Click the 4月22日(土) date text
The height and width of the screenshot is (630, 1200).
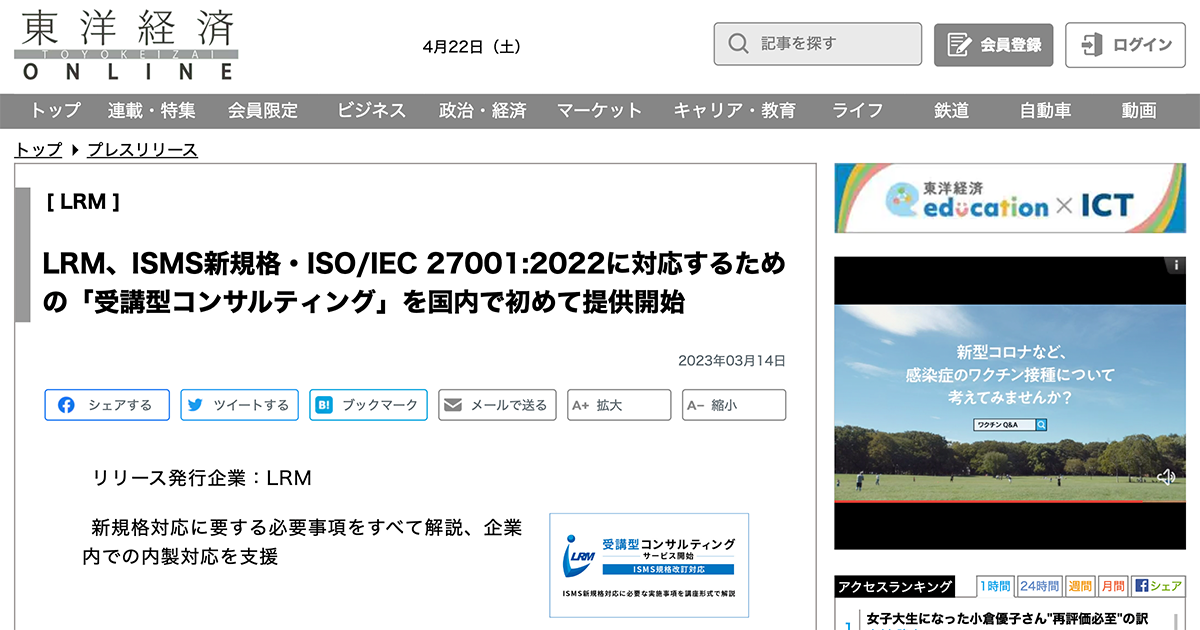472,46
